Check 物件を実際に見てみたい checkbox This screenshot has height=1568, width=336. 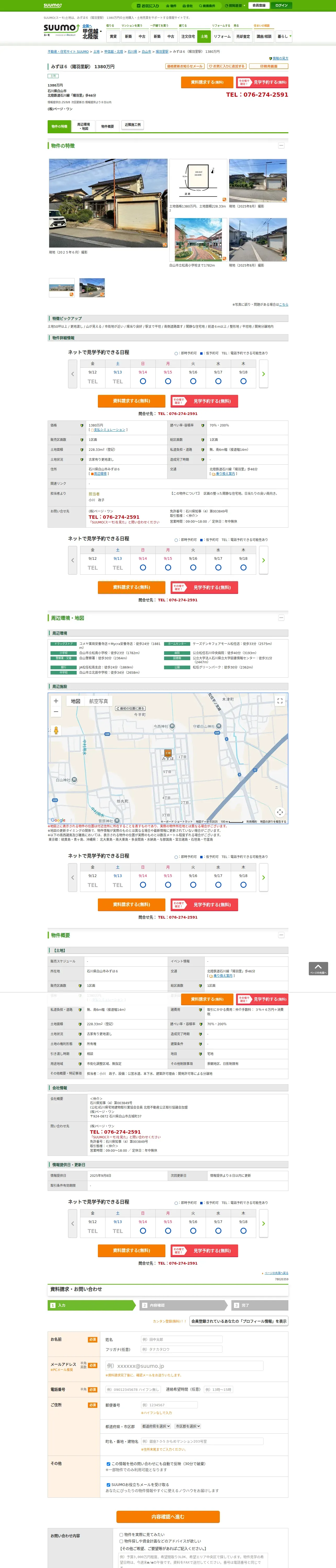pos(121,1535)
